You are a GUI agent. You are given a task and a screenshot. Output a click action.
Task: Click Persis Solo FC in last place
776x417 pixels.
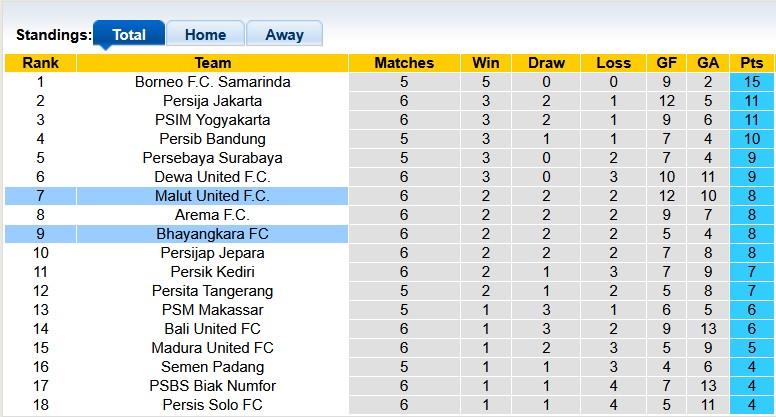[x=212, y=405]
